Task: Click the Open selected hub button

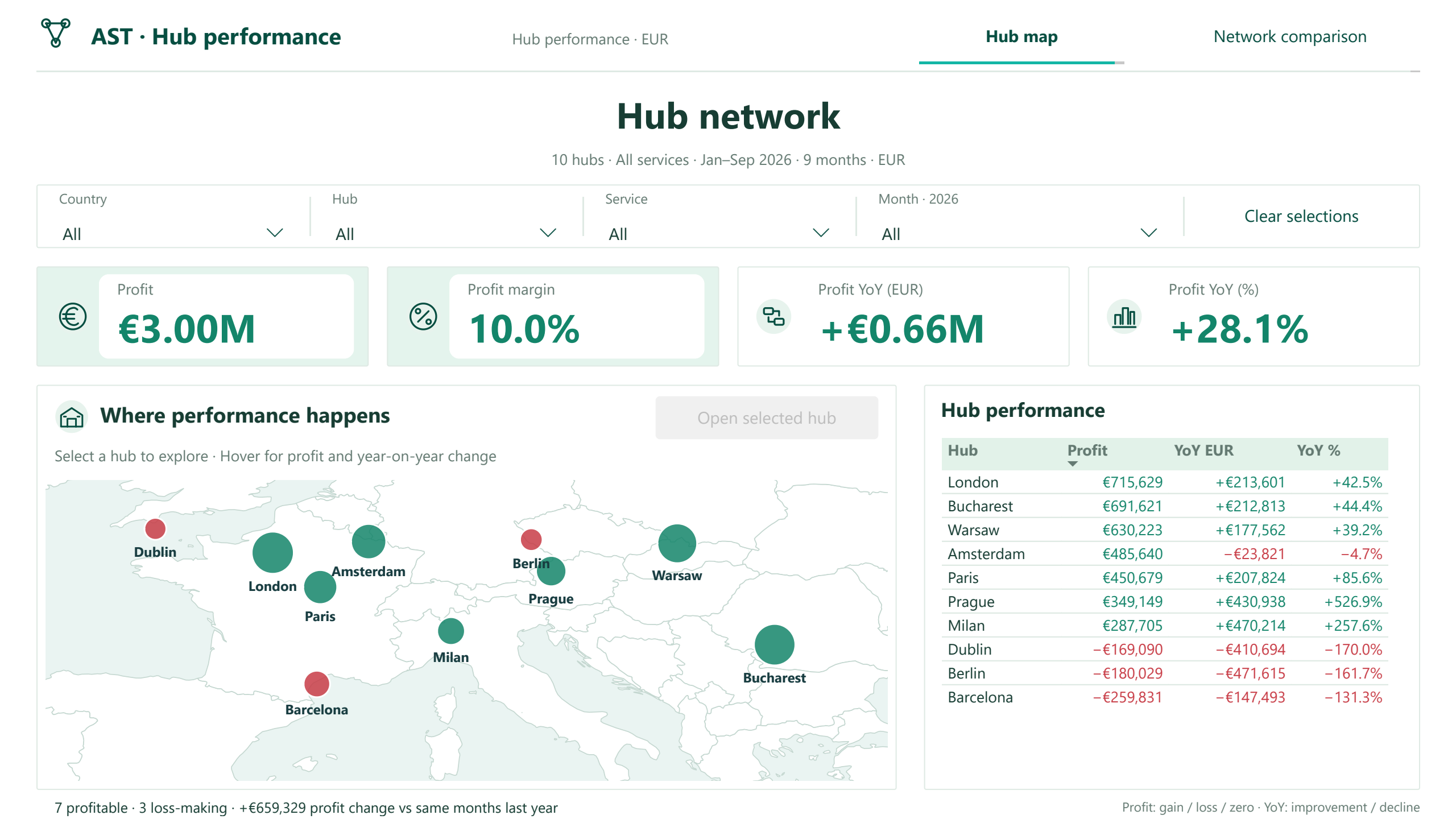Action: (767, 418)
